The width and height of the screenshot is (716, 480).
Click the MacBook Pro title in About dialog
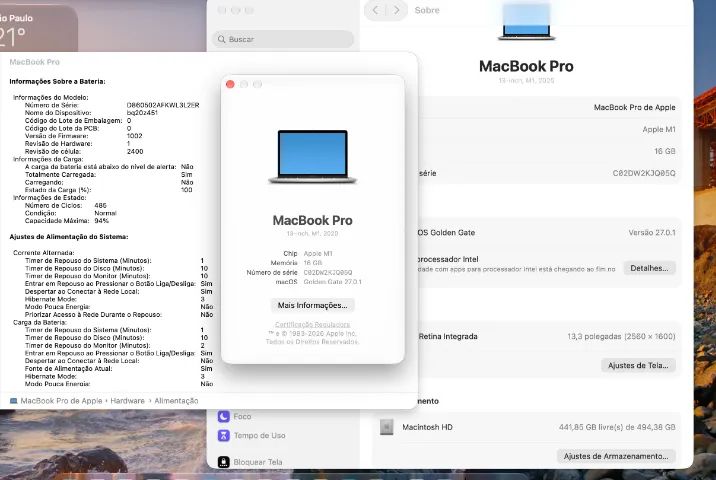pos(313,221)
